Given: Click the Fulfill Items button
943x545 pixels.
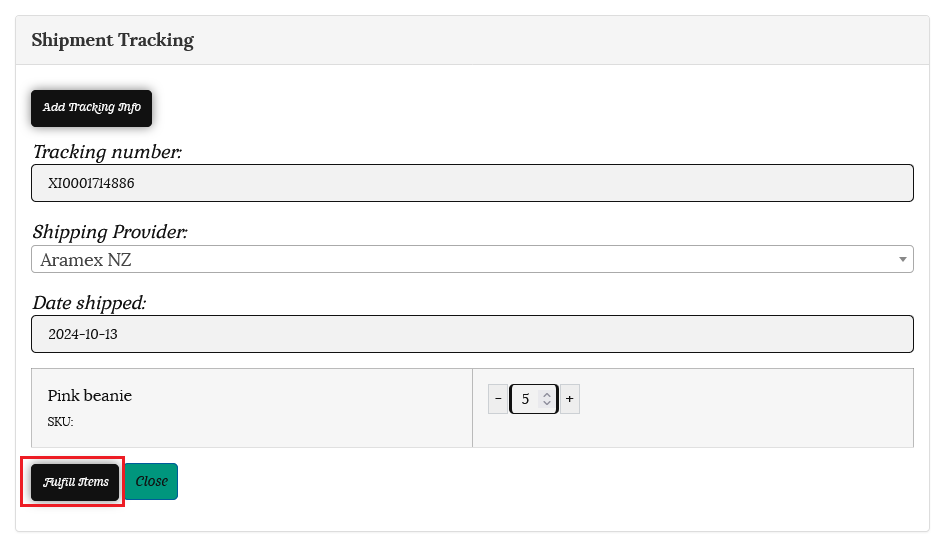Looking at the screenshot, I should coord(75,482).
